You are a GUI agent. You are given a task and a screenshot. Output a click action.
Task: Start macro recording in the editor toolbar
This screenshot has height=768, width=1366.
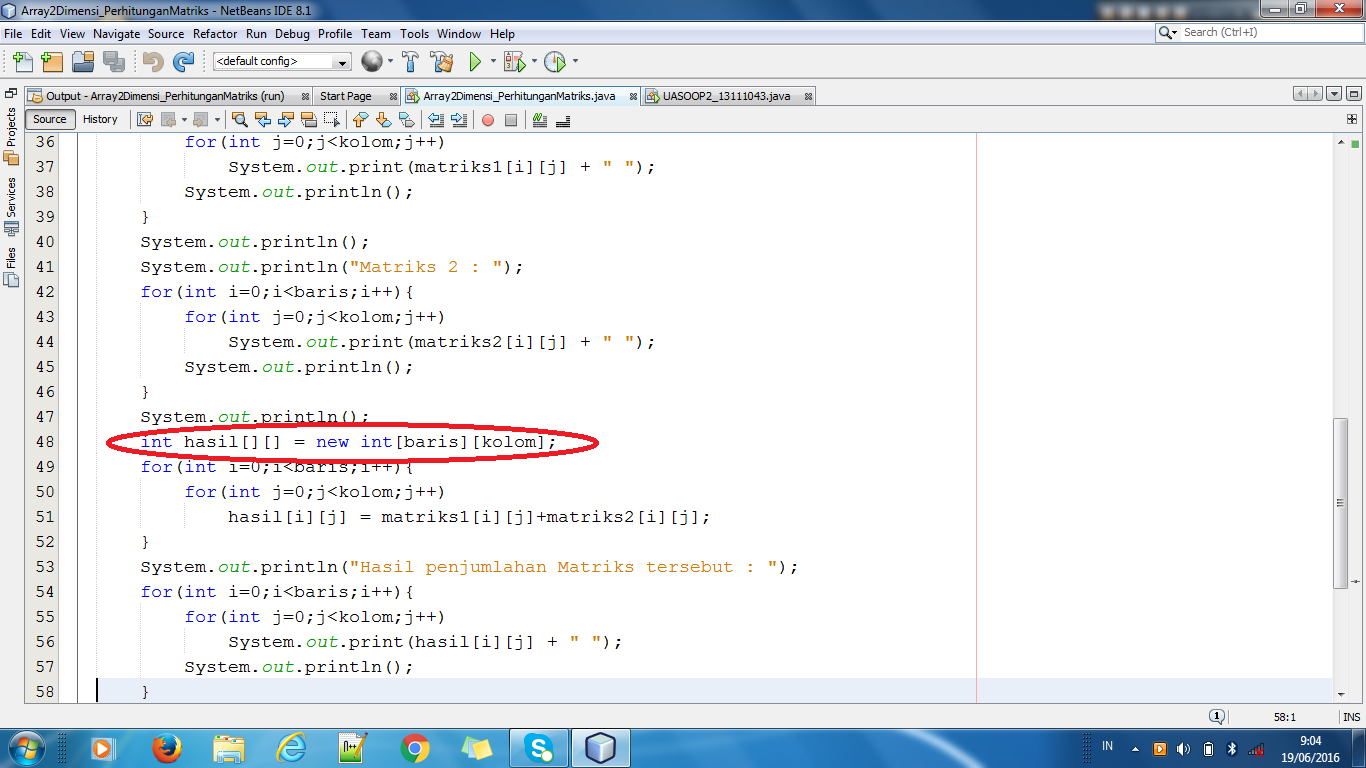489,120
